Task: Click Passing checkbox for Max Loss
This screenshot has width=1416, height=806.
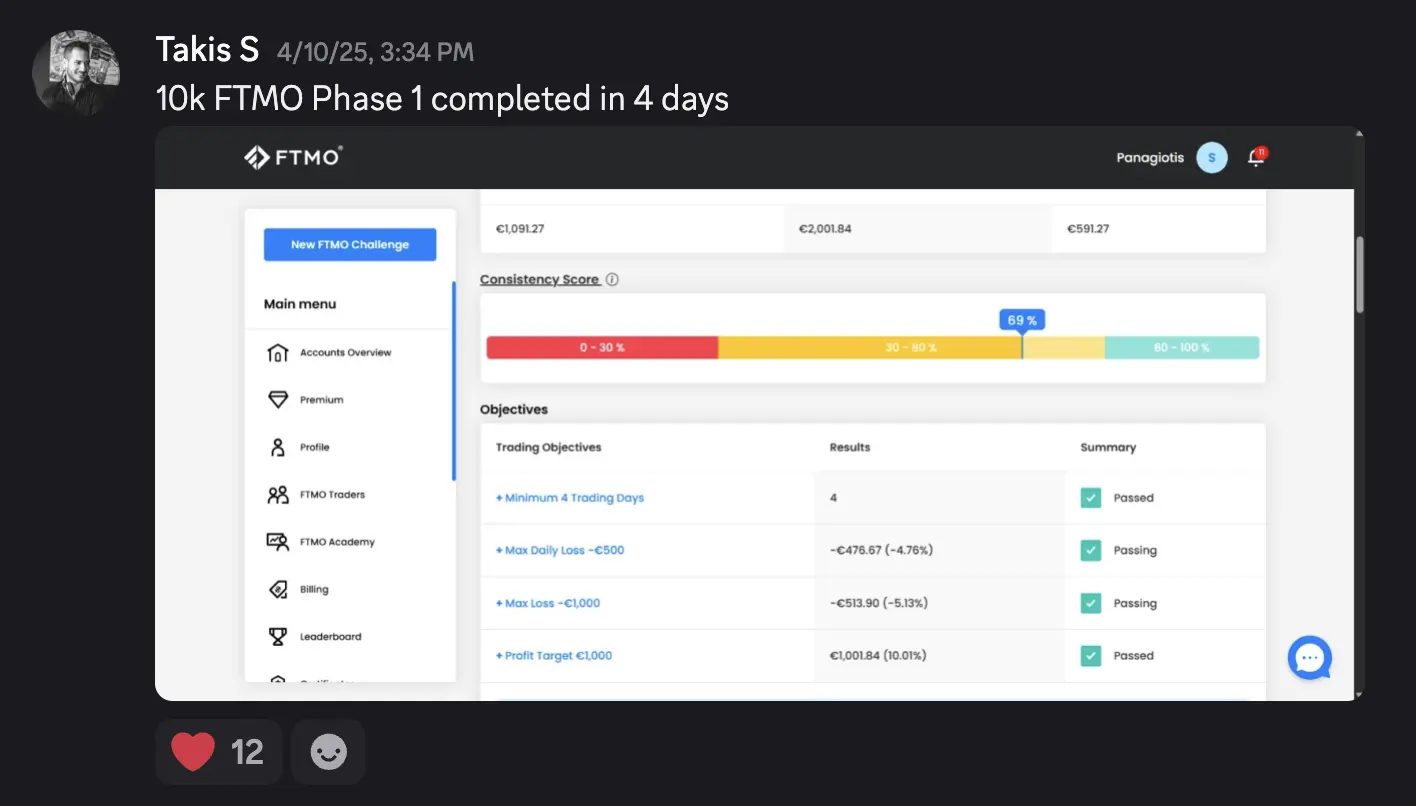Action: tap(1091, 603)
